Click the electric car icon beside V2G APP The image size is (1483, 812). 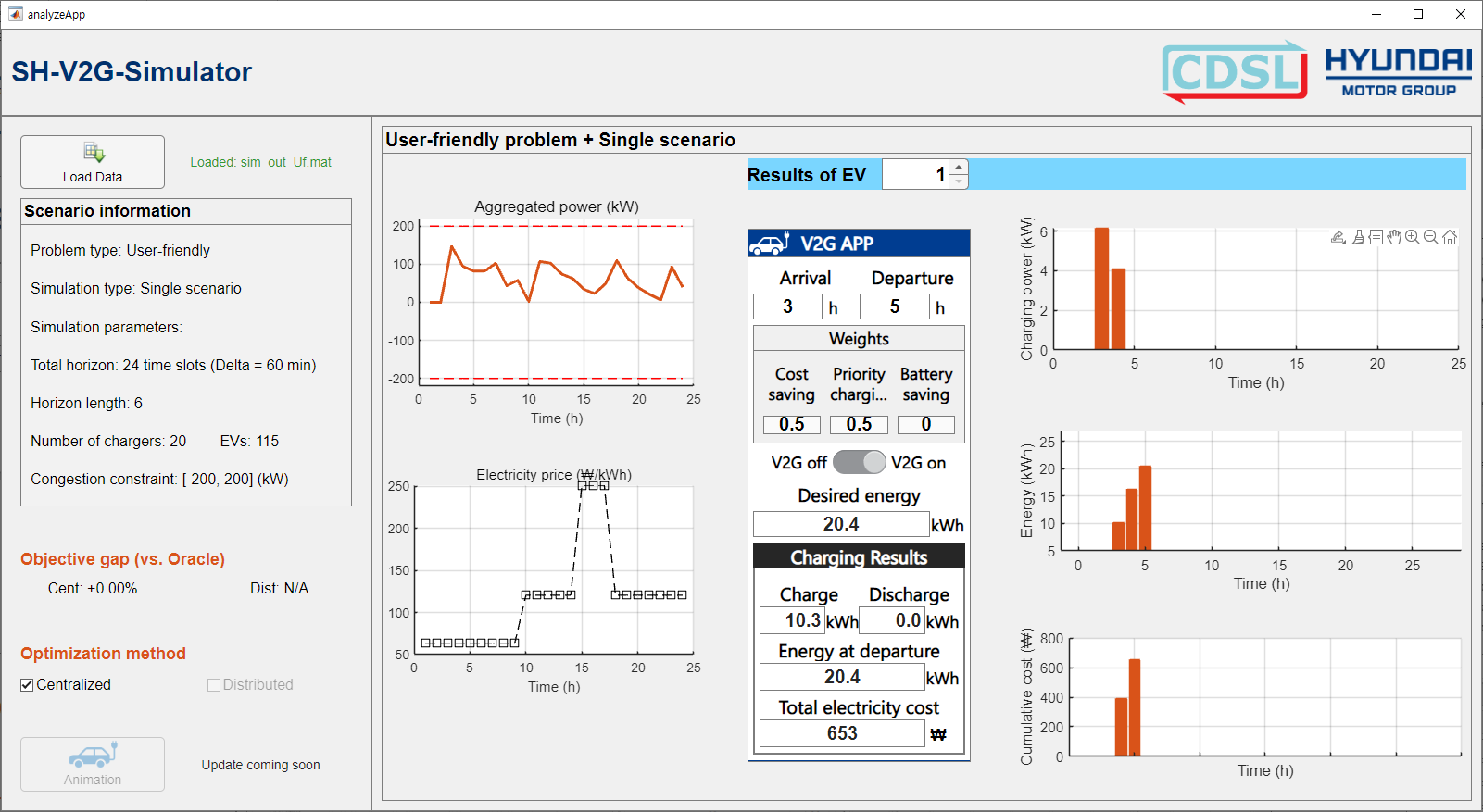(x=769, y=244)
